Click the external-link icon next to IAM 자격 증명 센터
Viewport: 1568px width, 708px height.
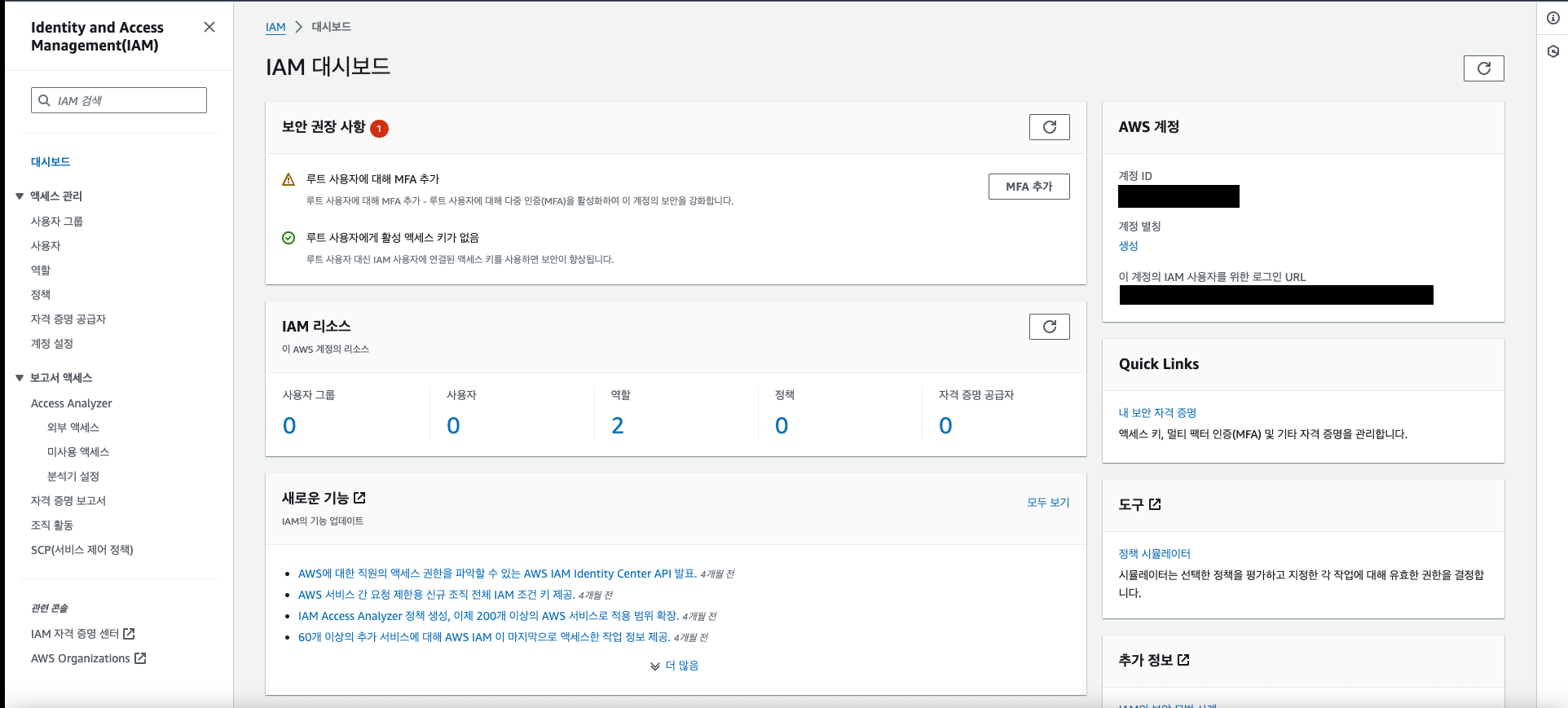pos(129,633)
